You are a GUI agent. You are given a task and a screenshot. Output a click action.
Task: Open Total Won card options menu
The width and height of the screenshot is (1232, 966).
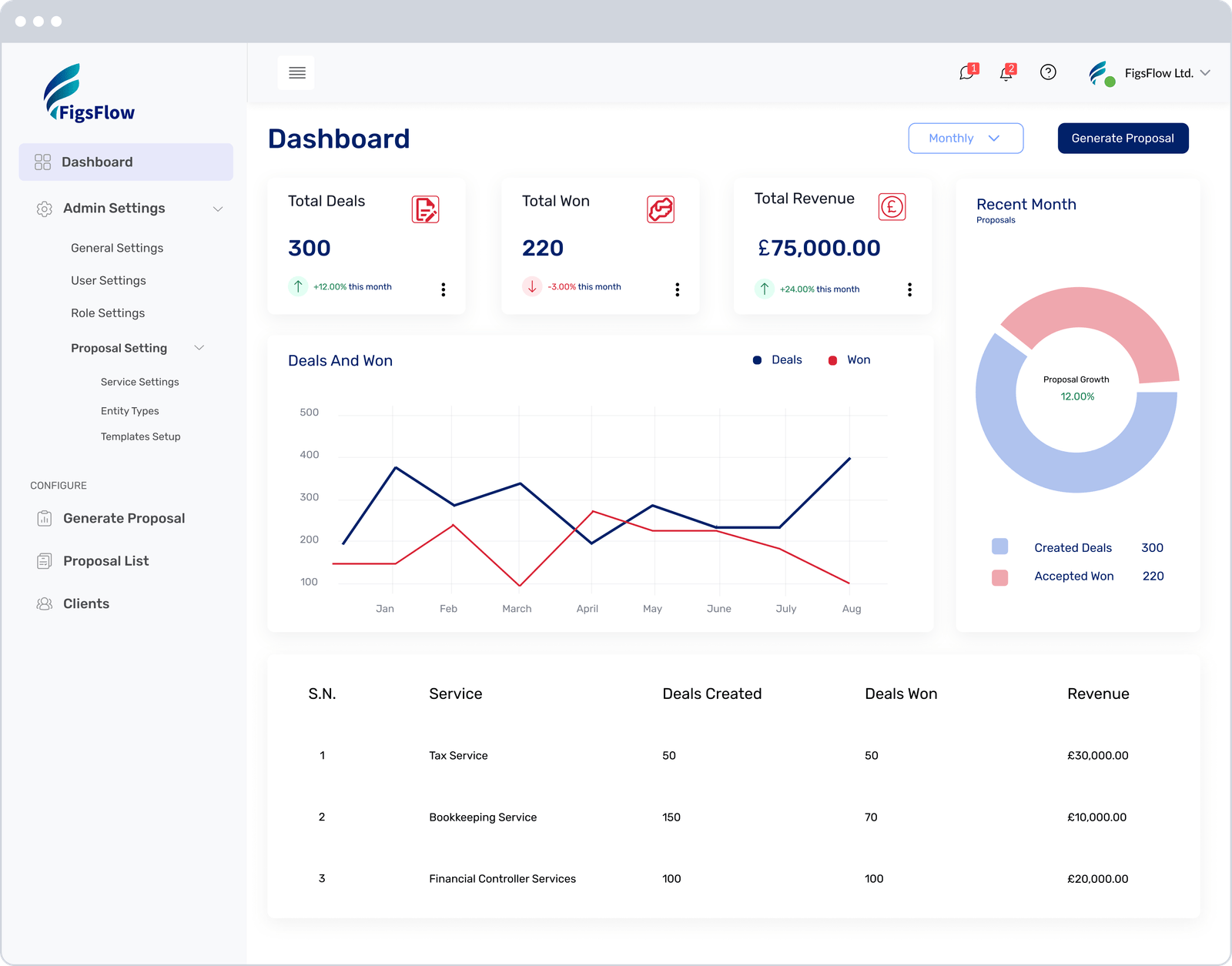pos(678,289)
